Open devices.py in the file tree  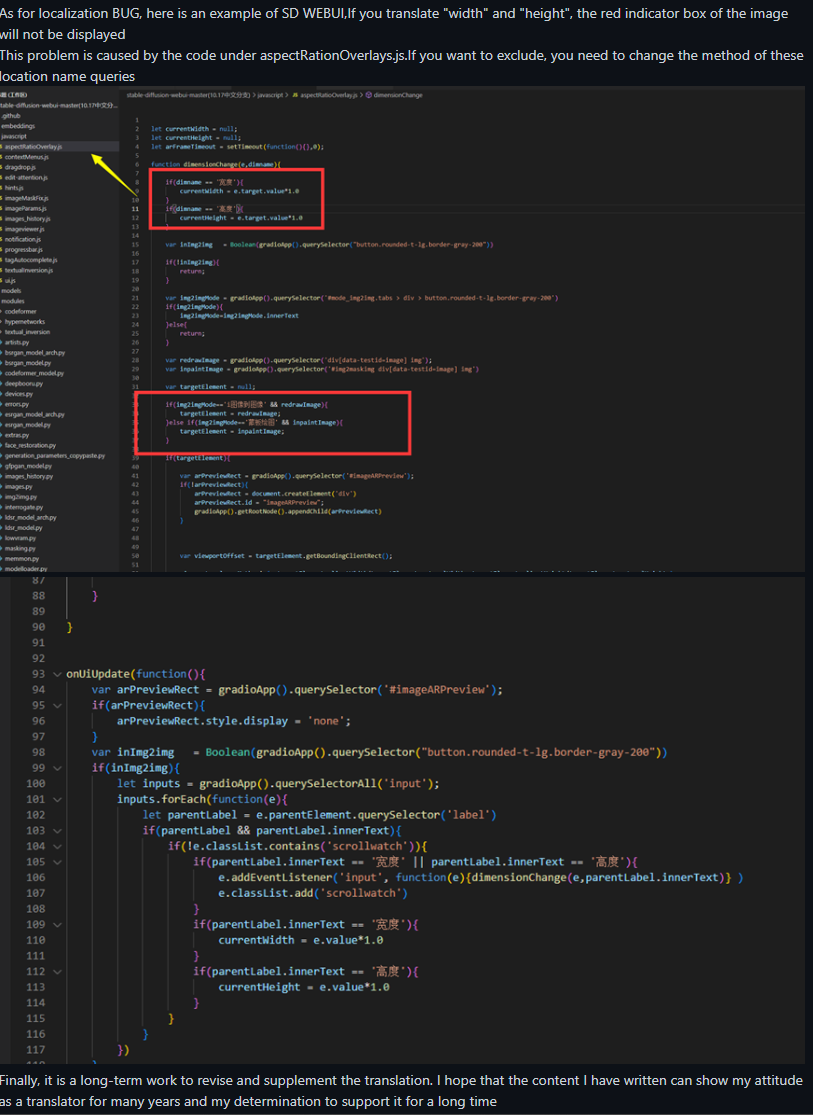pyautogui.click(x=18, y=394)
